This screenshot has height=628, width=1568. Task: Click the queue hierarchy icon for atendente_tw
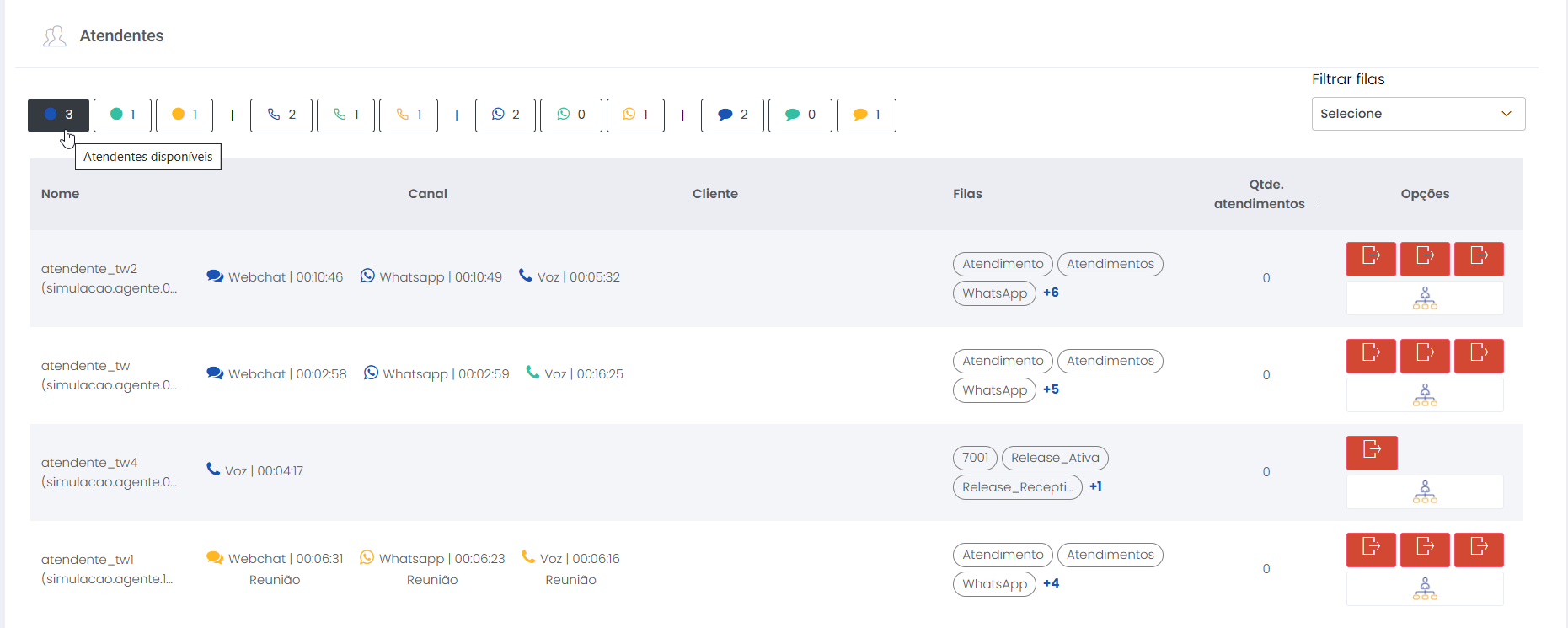click(x=1425, y=395)
